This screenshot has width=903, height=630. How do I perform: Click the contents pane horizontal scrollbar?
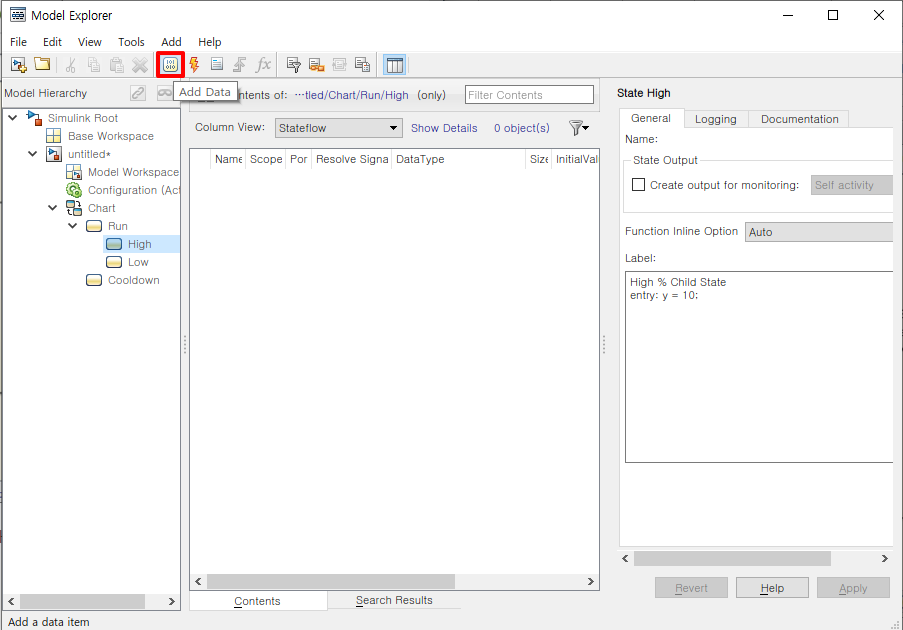331,582
